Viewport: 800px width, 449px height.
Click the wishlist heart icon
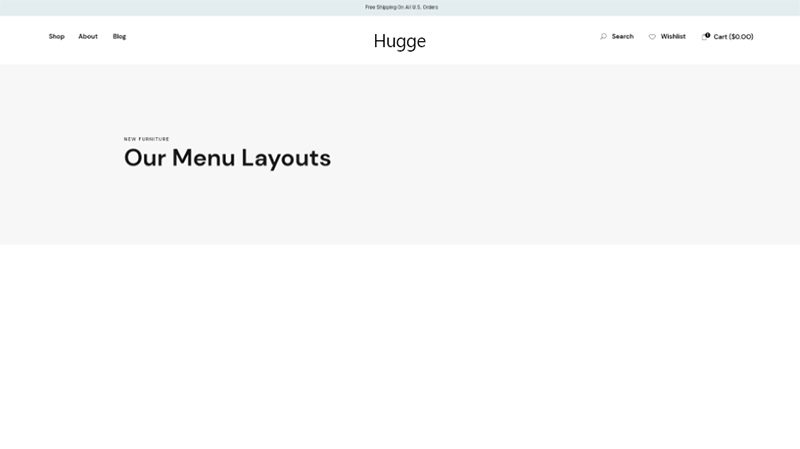click(652, 37)
